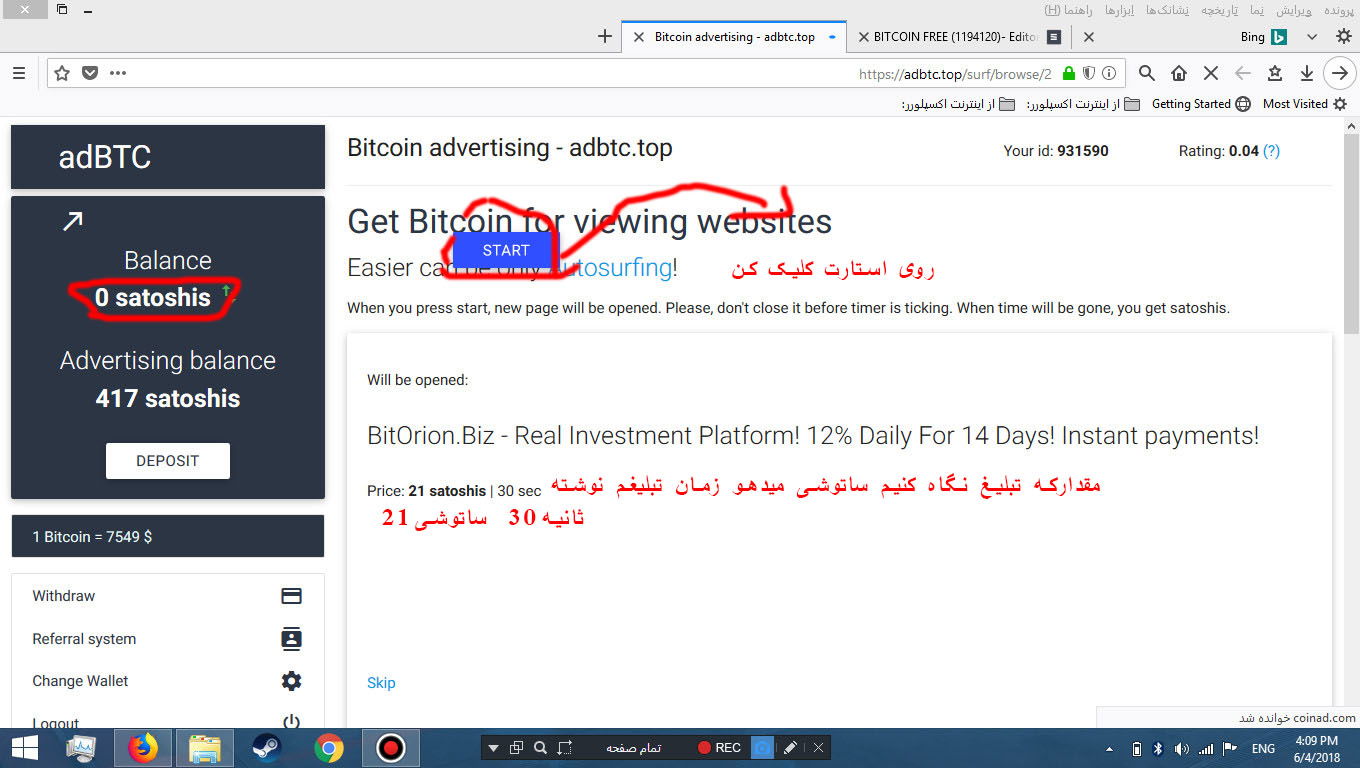Image resolution: width=1360 pixels, height=768 pixels.
Task: Go back using the circled arrow button
Action: tap(1339, 73)
